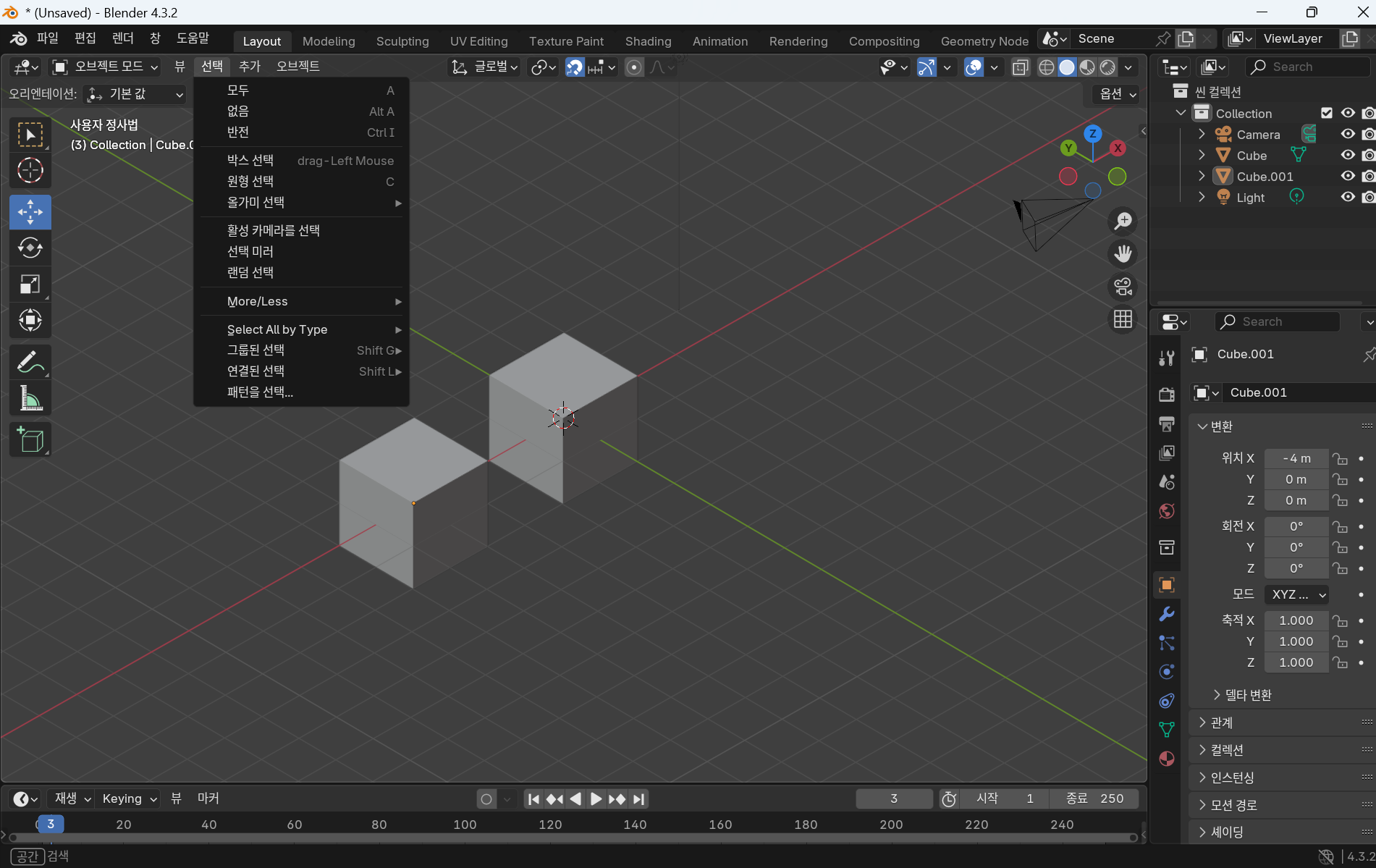Image resolution: width=1376 pixels, height=868 pixels.
Task: Open the rotation mode XYZ dropdown
Action: coord(1296,594)
